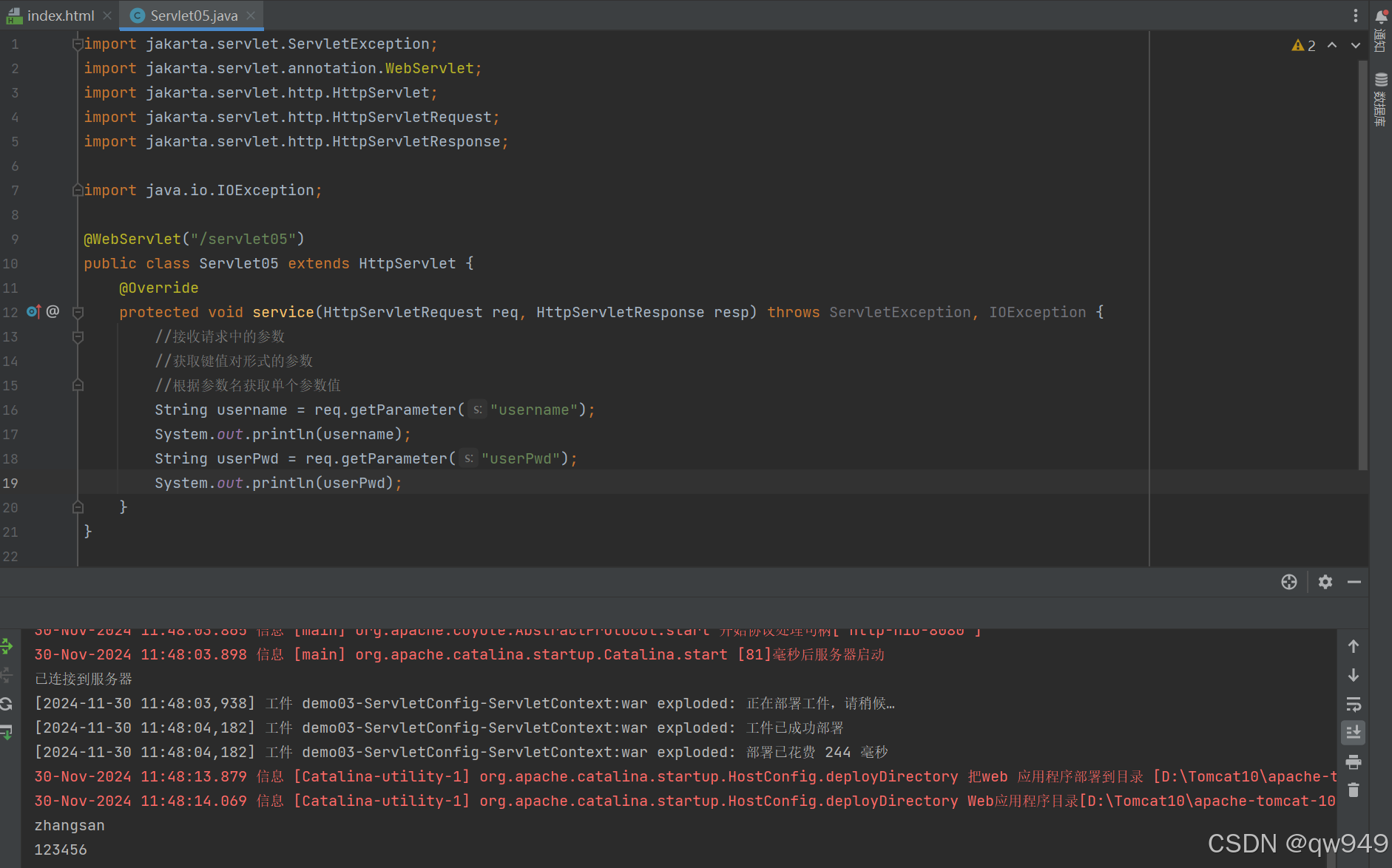This screenshot has width=1392, height=868.
Task: Click the parameter hint before "username"
Action: pyautogui.click(x=478, y=410)
